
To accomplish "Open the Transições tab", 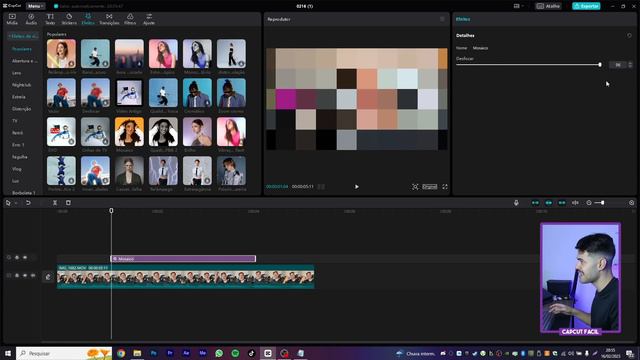I will point(109,19).
